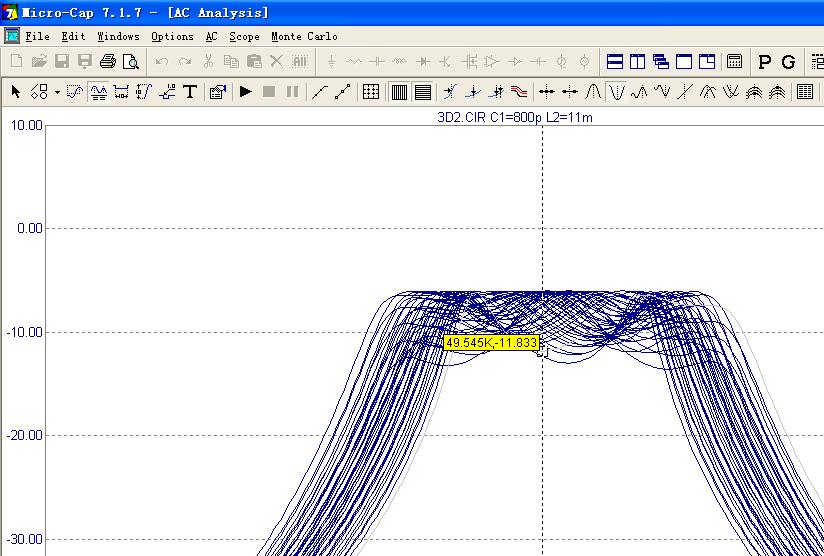Click the Cut scissors icon
Screen dimensions: 824x556
coord(208,61)
